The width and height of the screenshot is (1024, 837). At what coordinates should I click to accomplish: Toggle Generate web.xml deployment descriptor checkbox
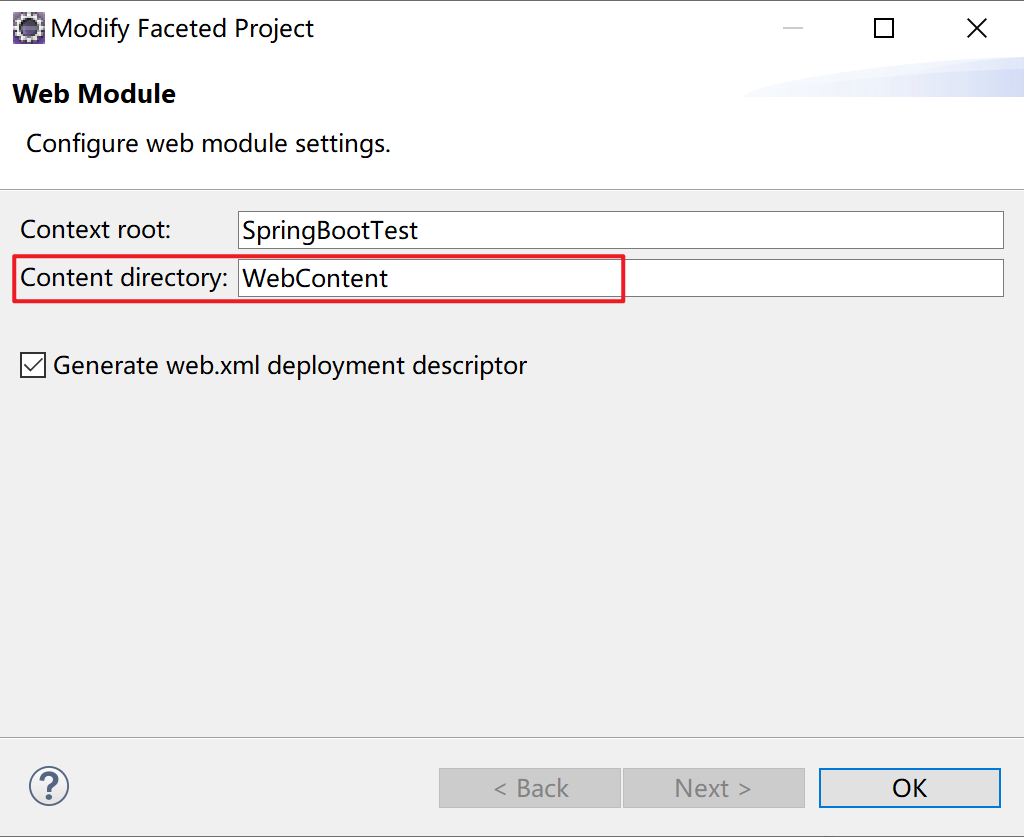pos(33,366)
